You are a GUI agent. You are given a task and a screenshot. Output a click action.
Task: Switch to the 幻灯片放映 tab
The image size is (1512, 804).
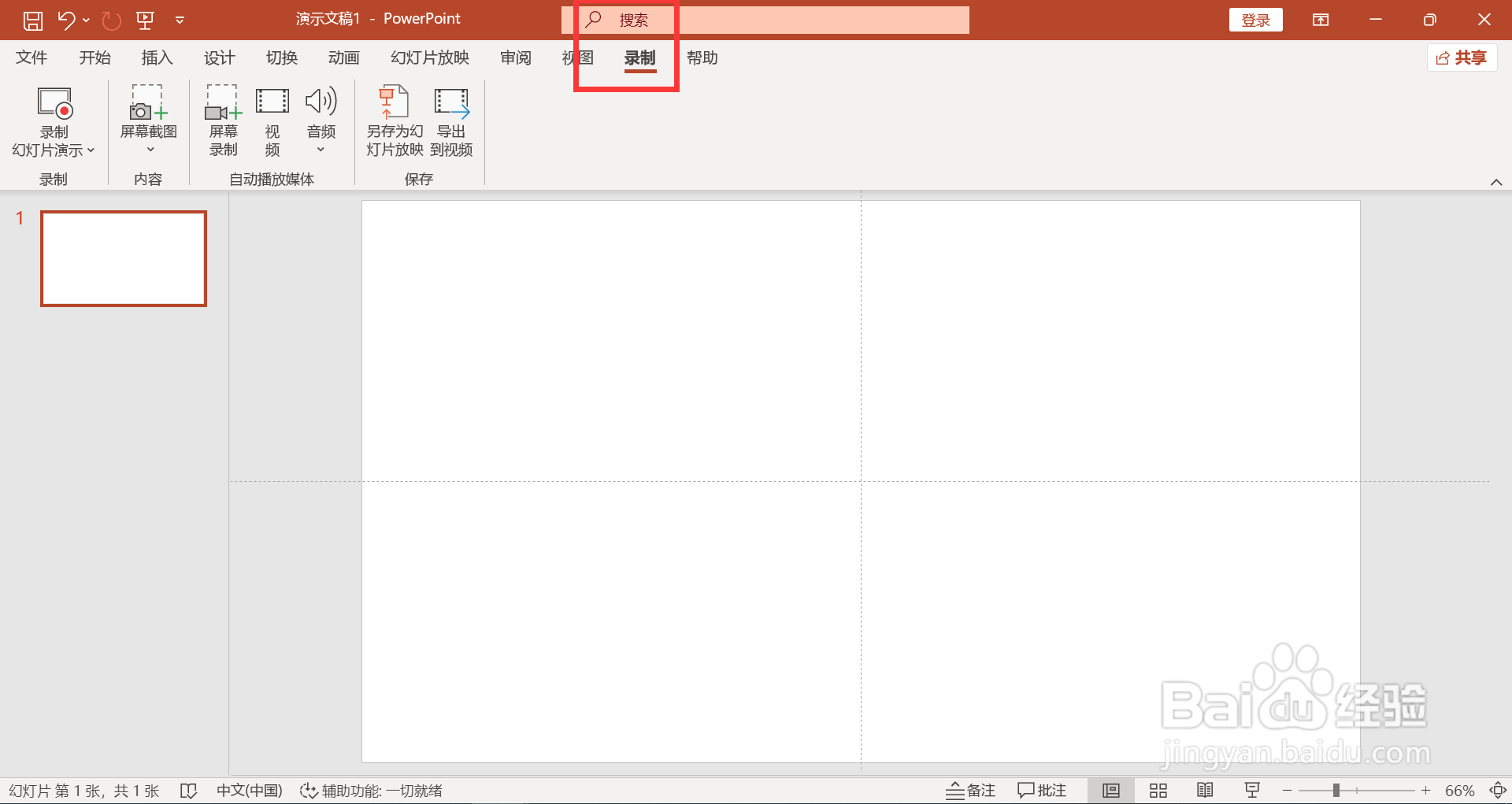coord(430,57)
